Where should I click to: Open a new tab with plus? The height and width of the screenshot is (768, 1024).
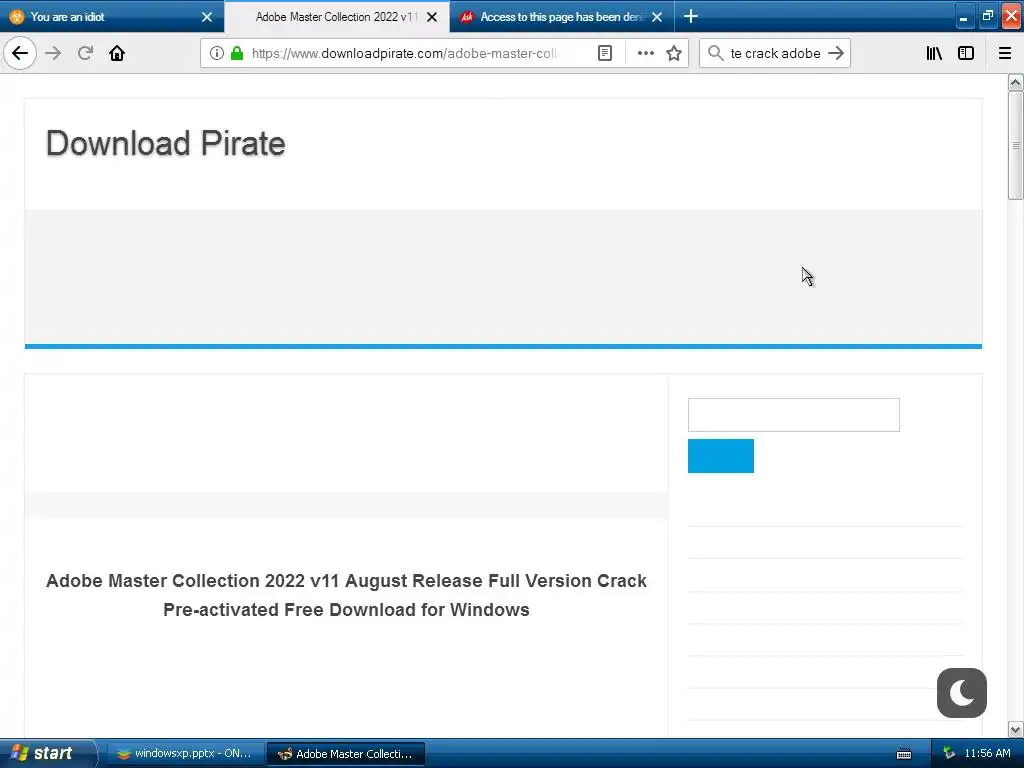click(x=691, y=16)
